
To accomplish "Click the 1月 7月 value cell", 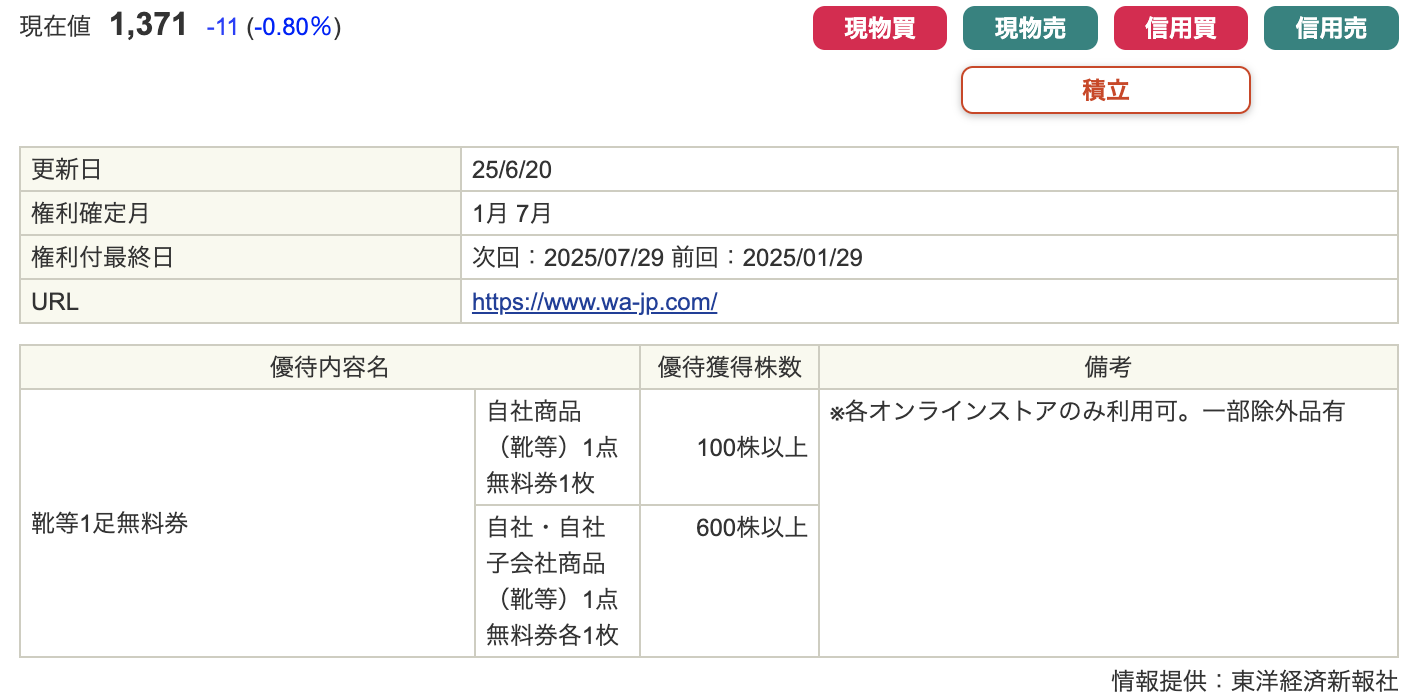I will [x=929, y=214].
